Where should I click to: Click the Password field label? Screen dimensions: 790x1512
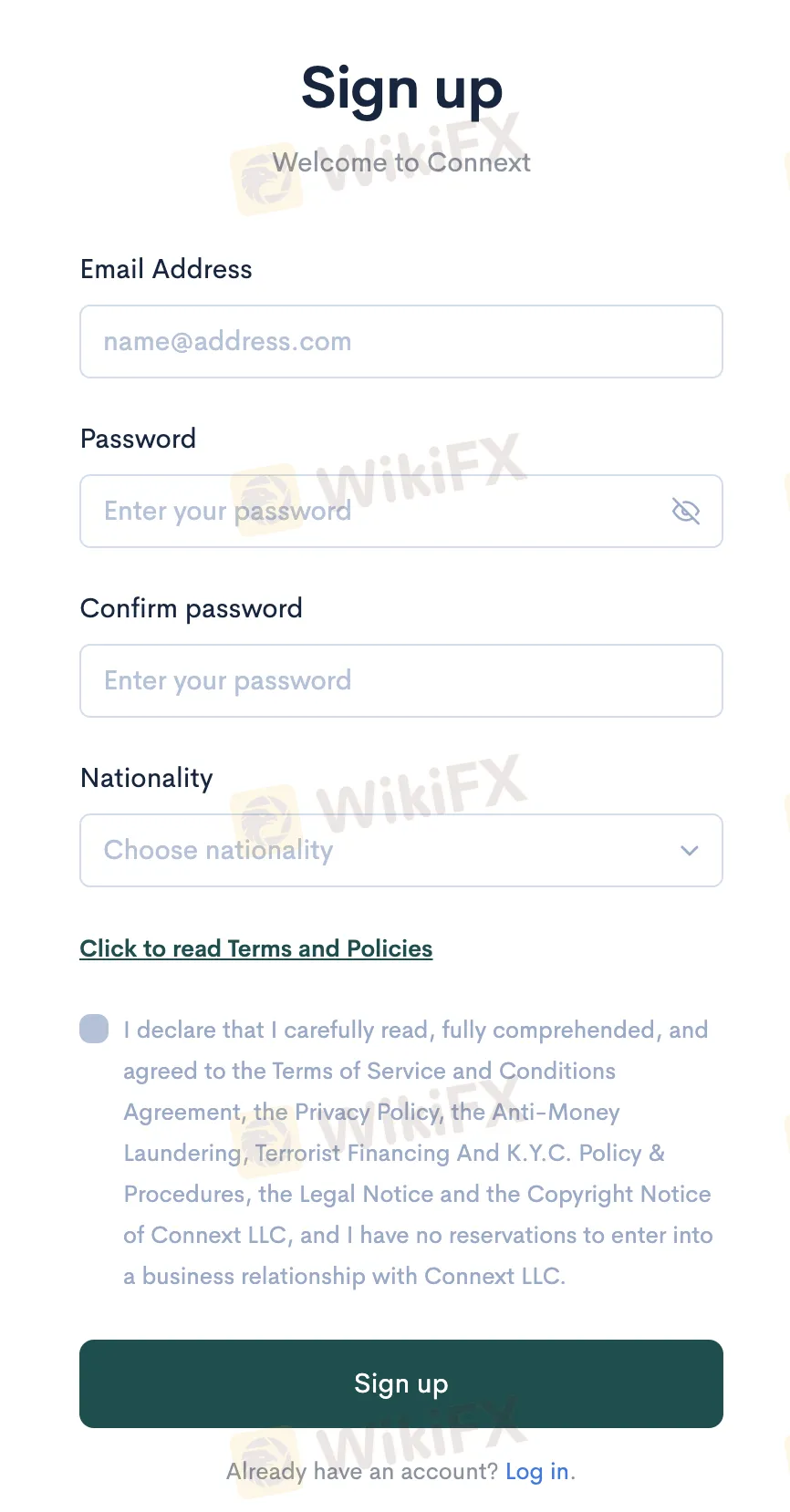[138, 439]
